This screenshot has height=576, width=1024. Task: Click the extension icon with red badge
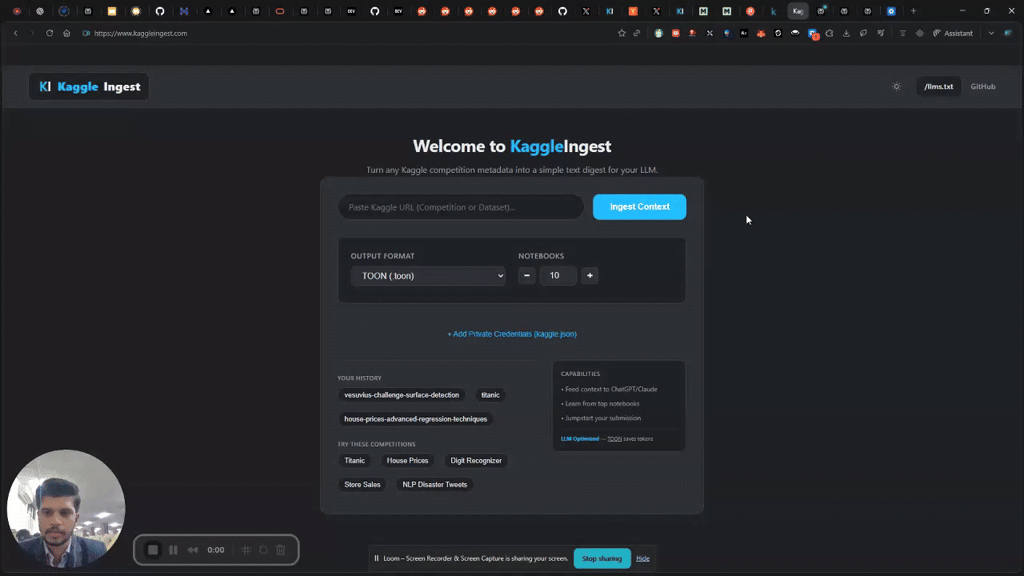pyautogui.click(x=813, y=34)
